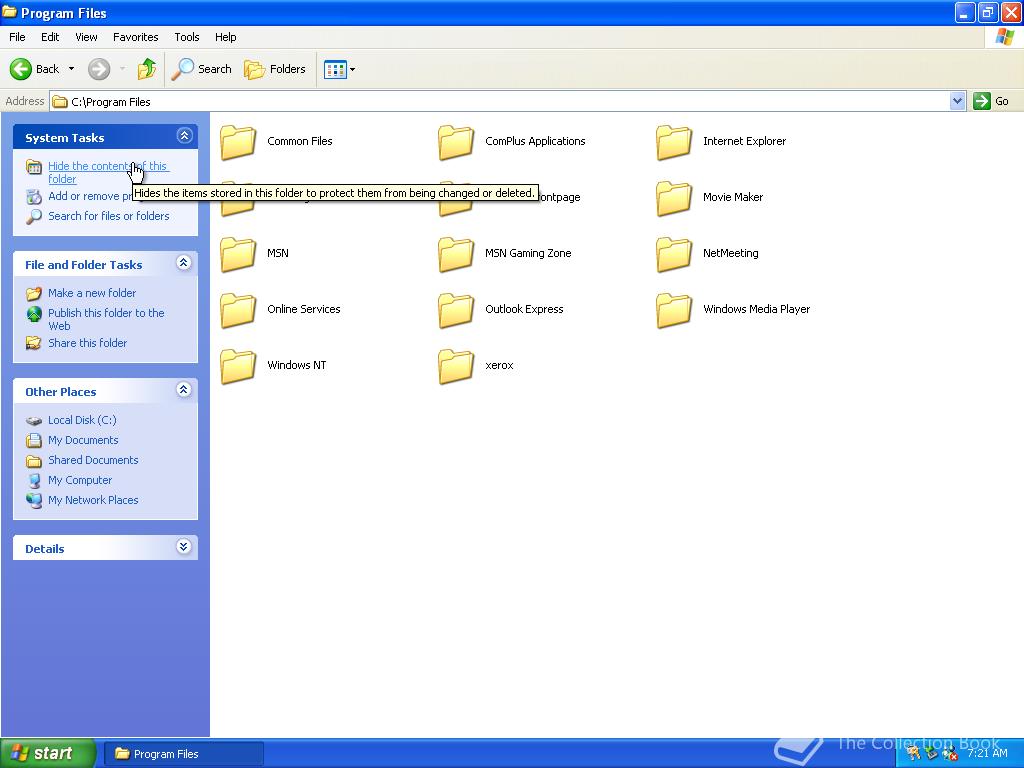Click Publish this folder to the Web
The height and width of the screenshot is (768, 1024).
click(106, 319)
